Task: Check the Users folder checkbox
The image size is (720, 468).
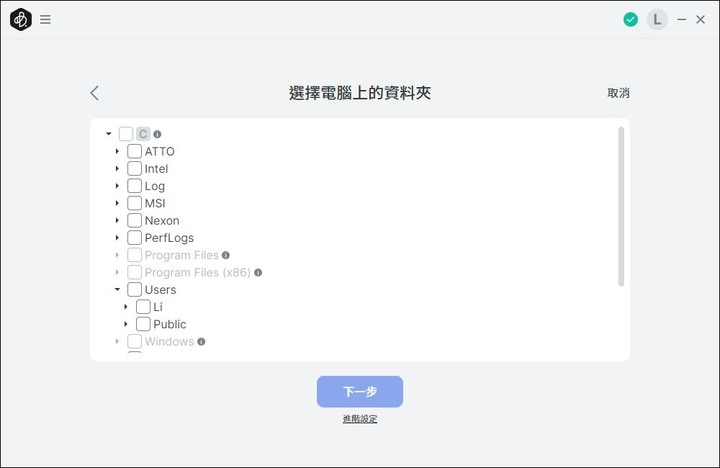Action: pos(135,289)
